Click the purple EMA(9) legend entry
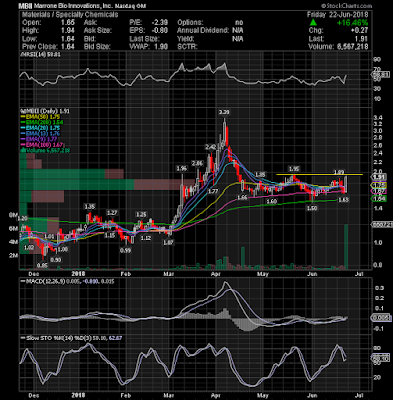Screen dimensions: 393x400 pyautogui.click(x=39, y=139)
